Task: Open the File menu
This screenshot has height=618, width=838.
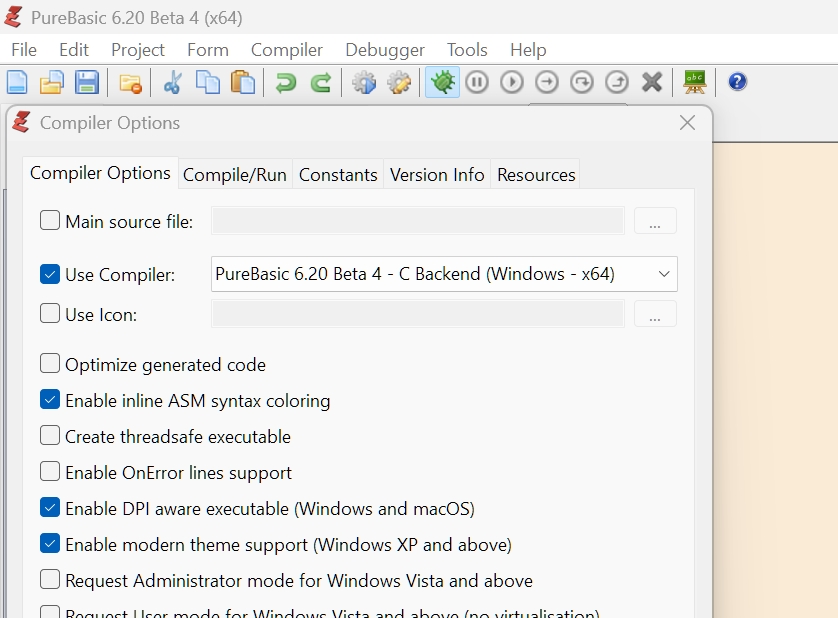Action: (x=24, y=50)
